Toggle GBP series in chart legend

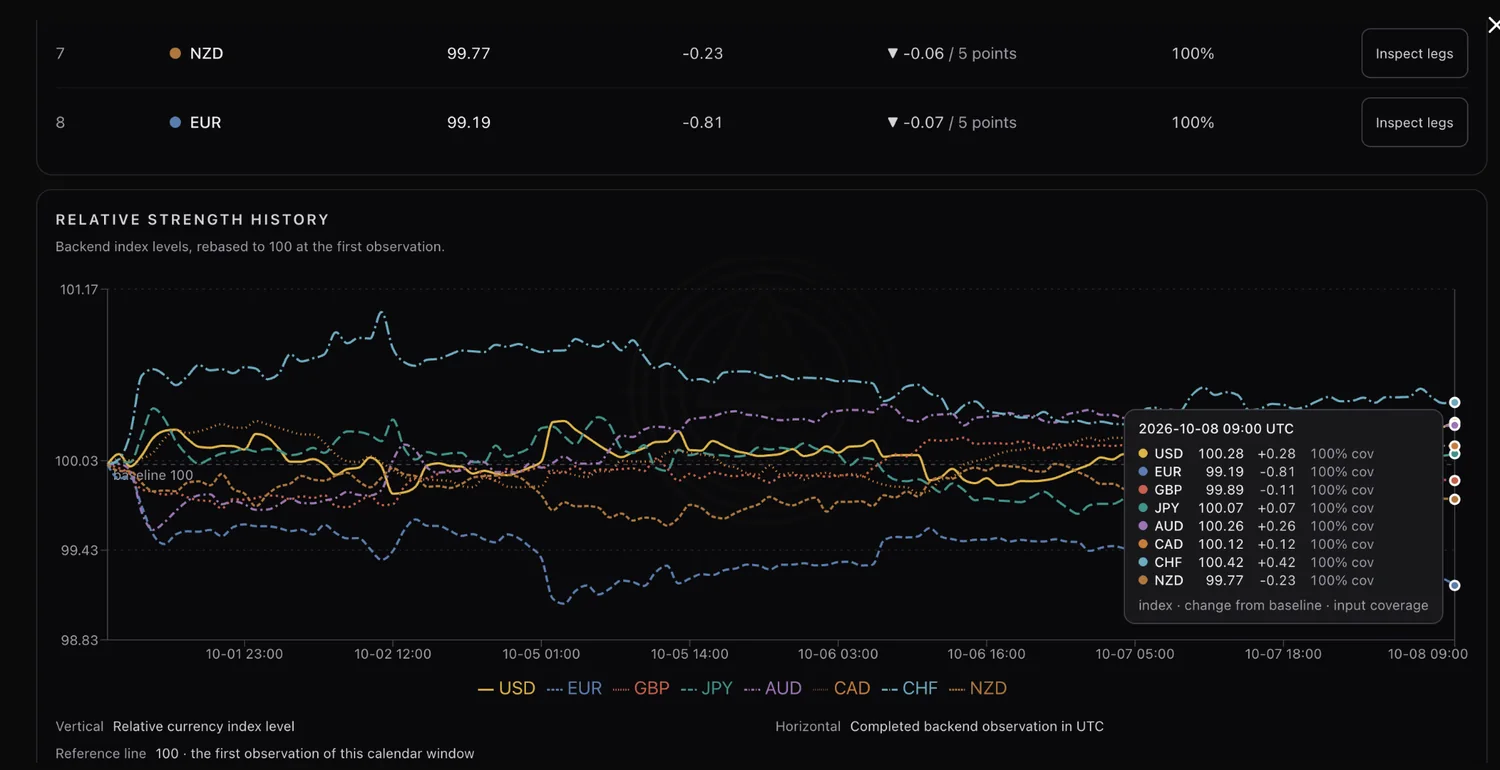pyautogui.click(x=640, y=688)
